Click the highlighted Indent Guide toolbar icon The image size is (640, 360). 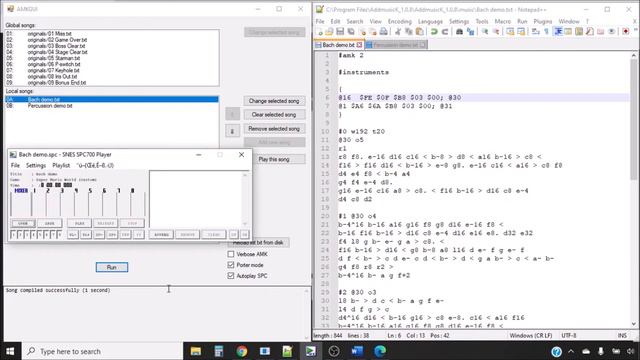coord(558,32)
